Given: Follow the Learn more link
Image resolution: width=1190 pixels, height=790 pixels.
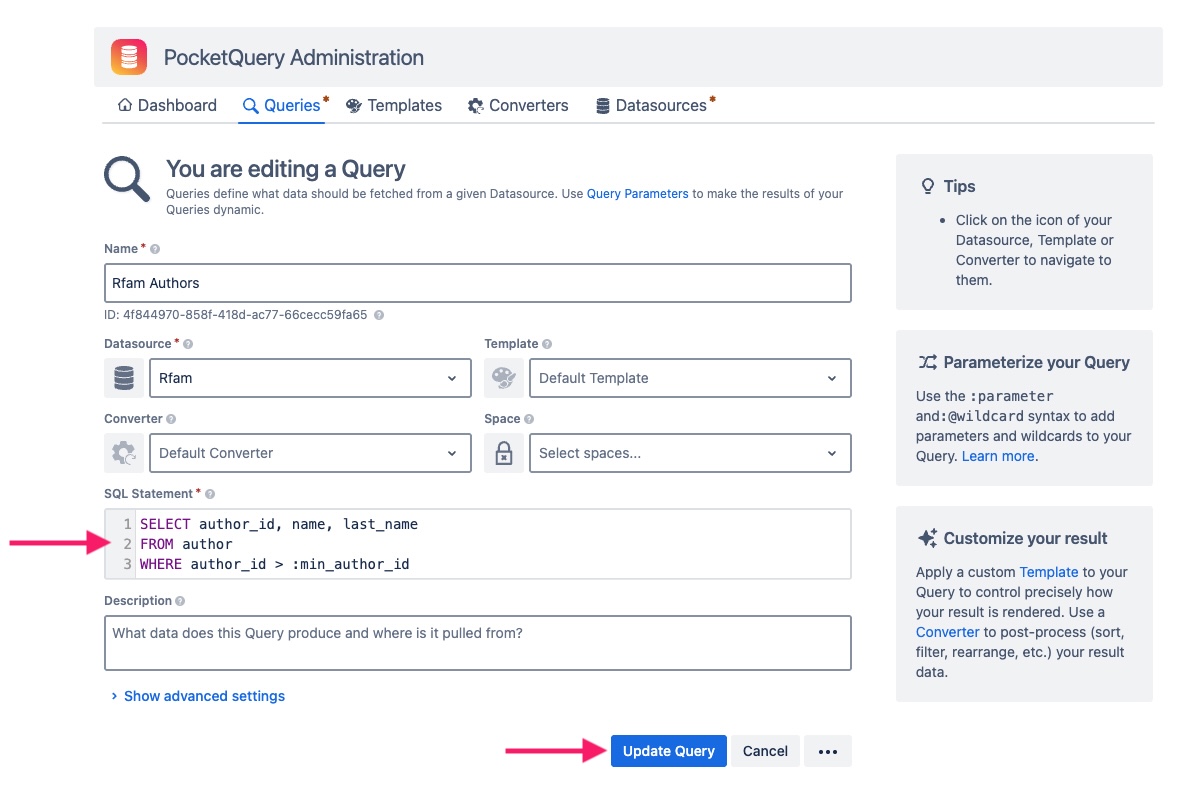Looking at the screenshot, I should tap(998, 456).
